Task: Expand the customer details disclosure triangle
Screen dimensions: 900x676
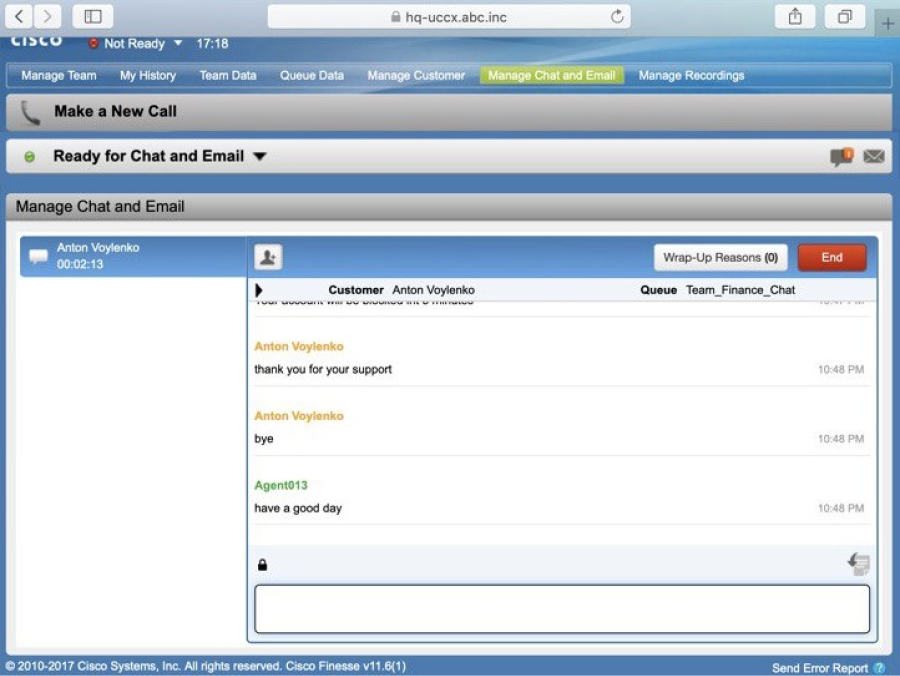Action: coord(258,290)
